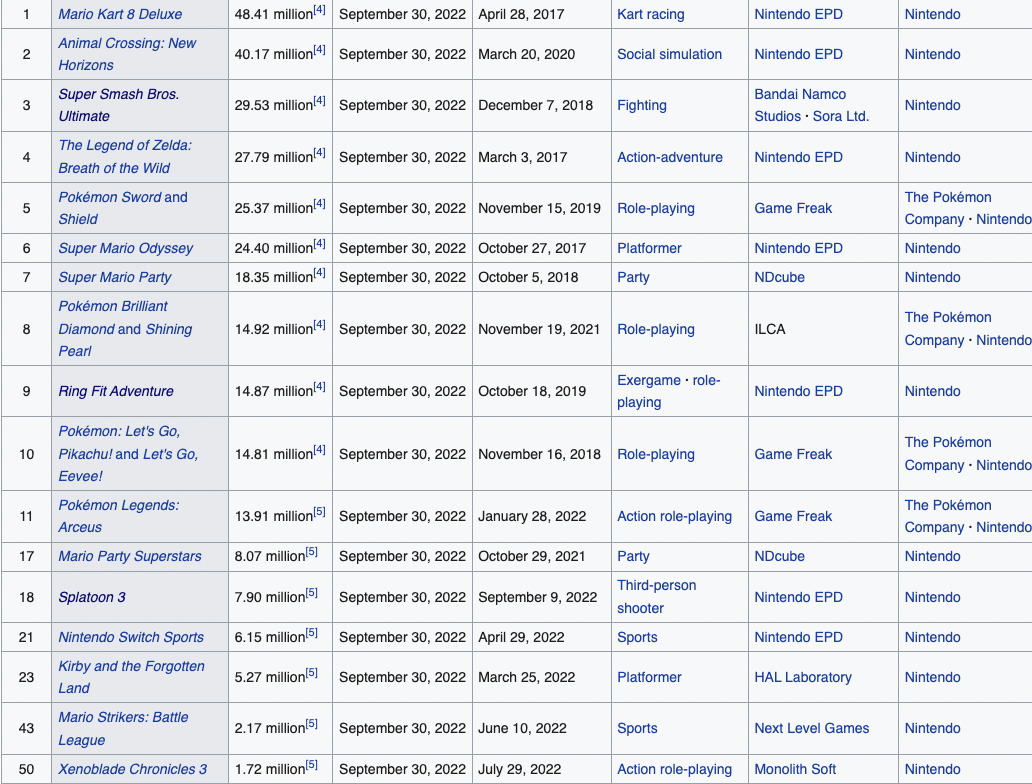Open Game Freak in Sword and Shield row

click(793, 208)
